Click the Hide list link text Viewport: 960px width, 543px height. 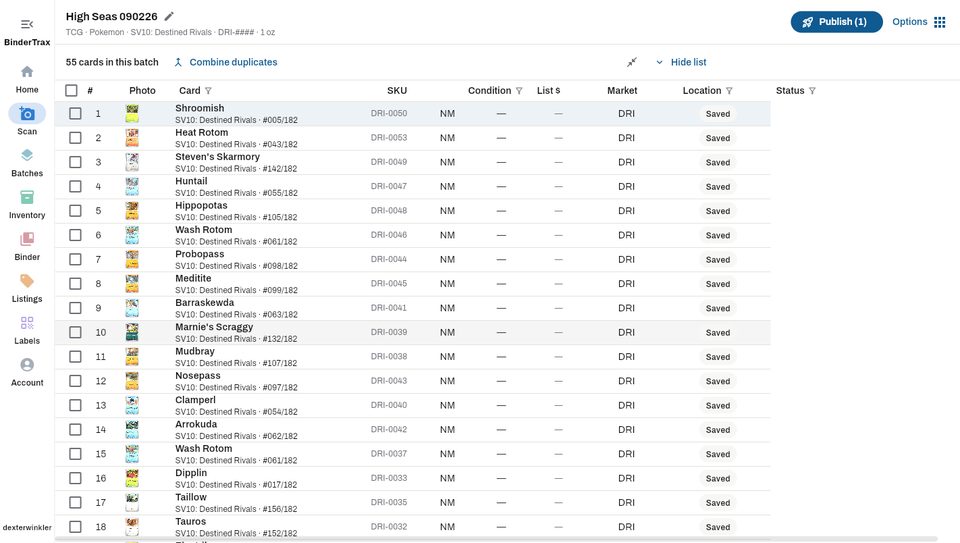[x=688, y=62]
